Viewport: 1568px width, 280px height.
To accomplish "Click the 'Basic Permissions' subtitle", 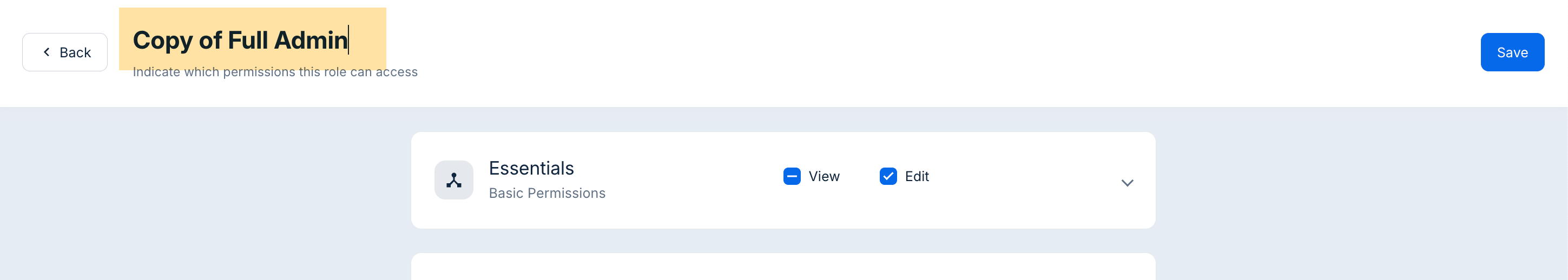I will (546, 193).
